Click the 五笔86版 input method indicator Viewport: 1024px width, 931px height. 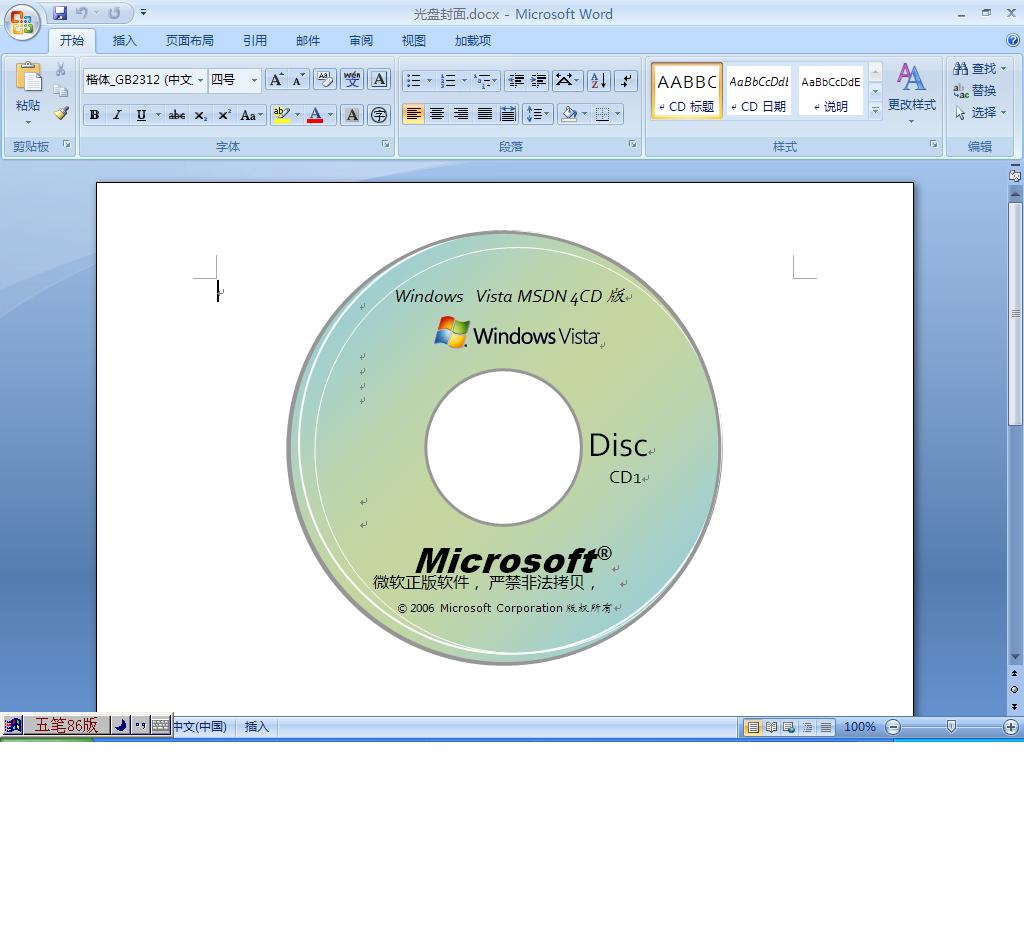click(65, 725)
